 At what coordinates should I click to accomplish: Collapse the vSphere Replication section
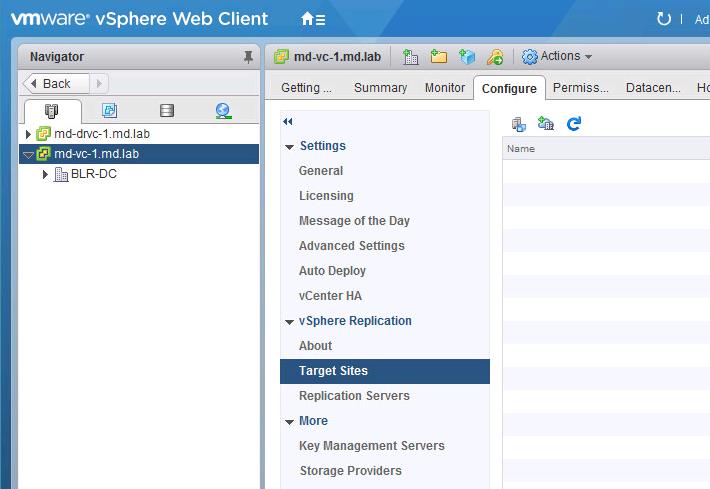(x=289, y=322)
